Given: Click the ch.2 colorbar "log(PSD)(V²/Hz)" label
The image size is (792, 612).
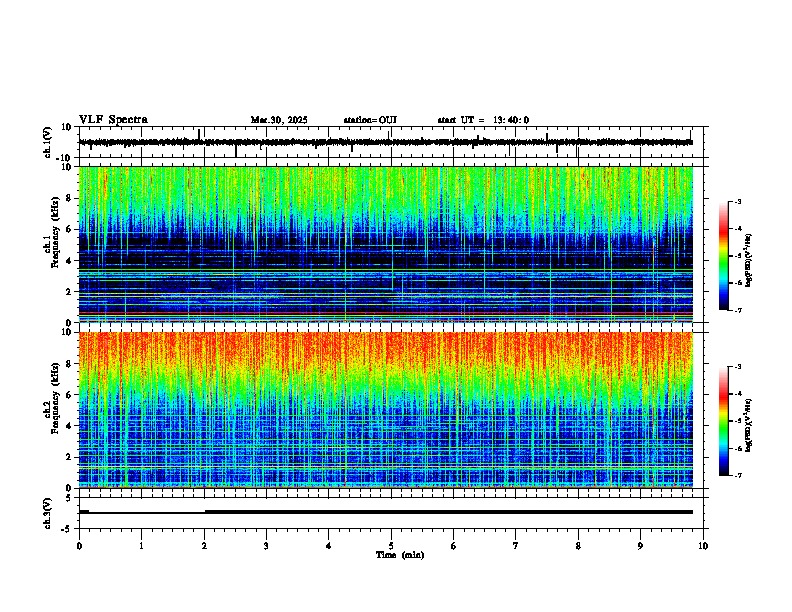Looking at the screenshot, I should [749, 425].
